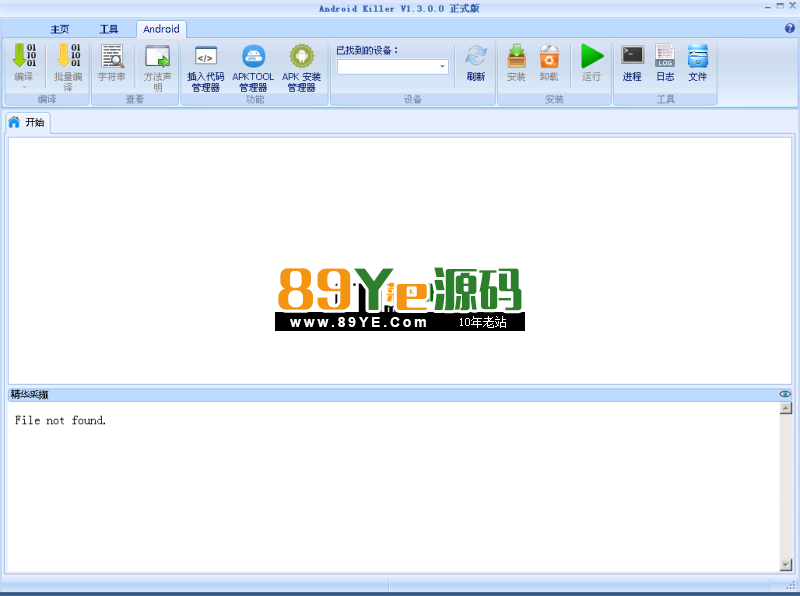
Task: Click the 功能 ribbon group label
Action: 255,100
